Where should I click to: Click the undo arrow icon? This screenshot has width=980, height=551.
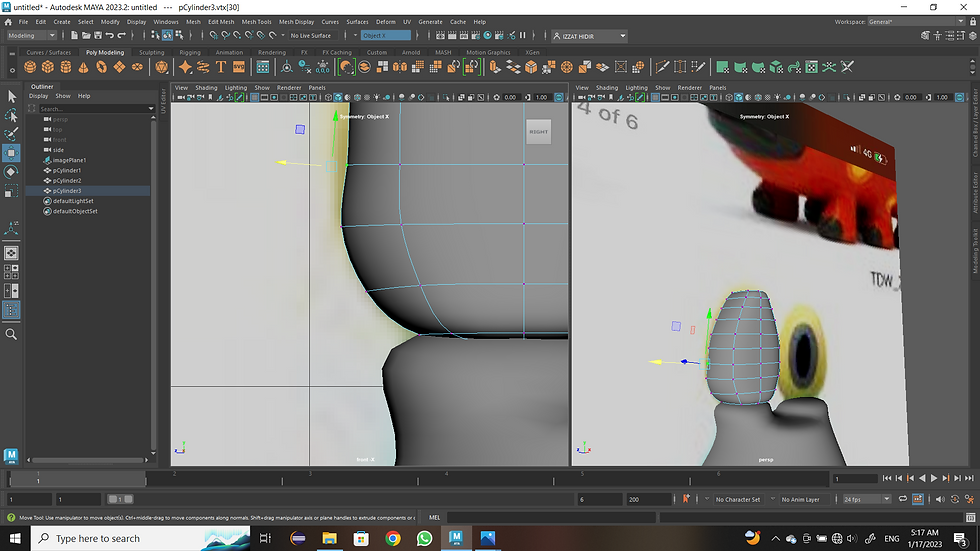110,36
